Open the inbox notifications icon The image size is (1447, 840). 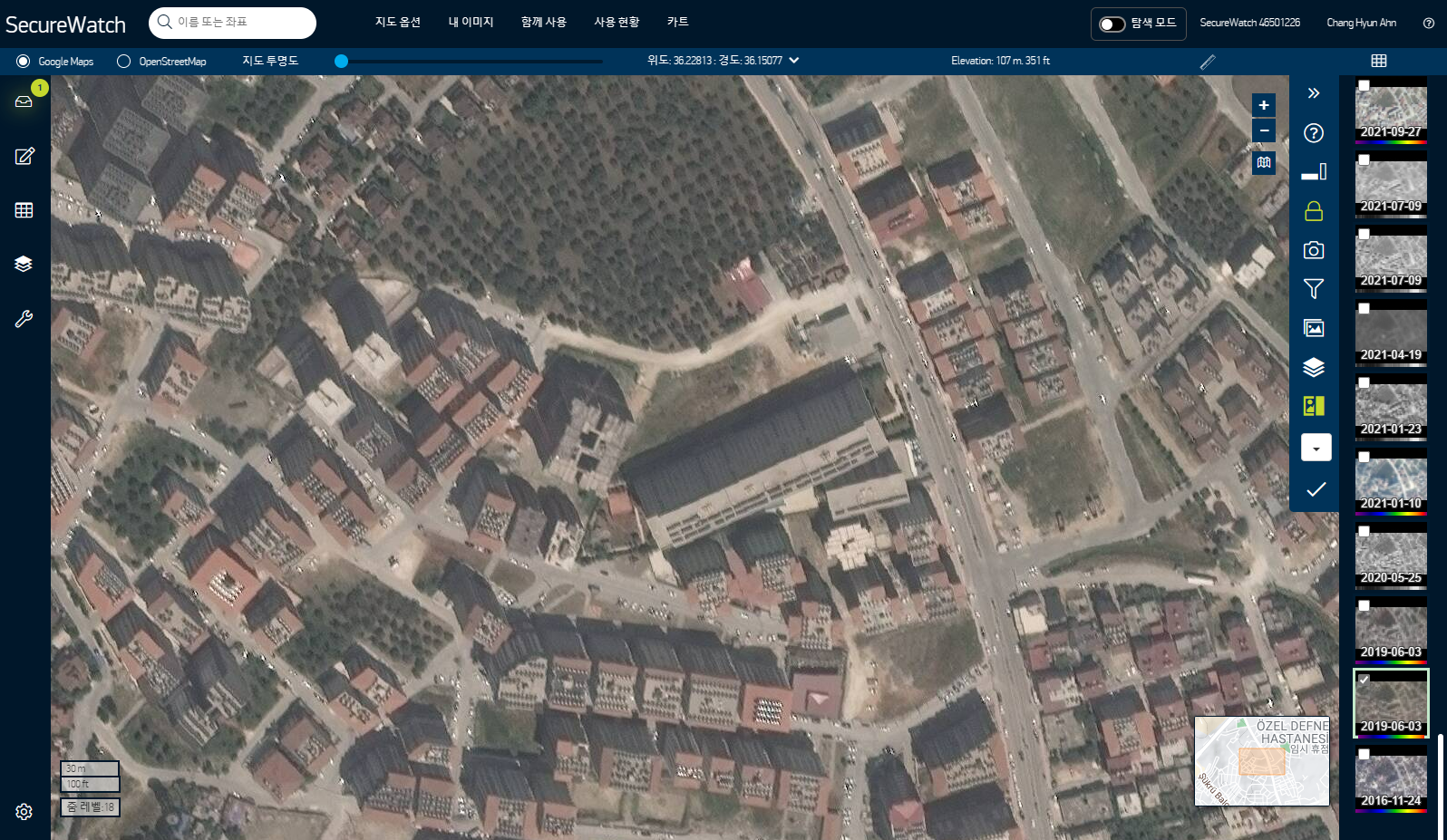coord(24,101)
